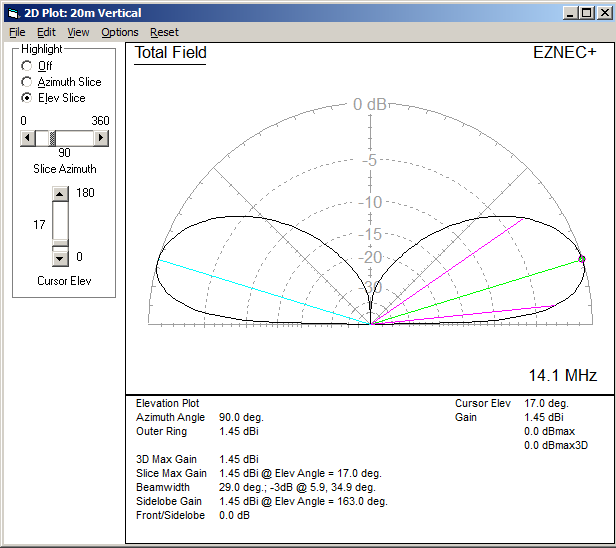This screenshot has height=548, width=616.
Task: Click the '-20' dB ring label
Action: click(x=370, y=258)
